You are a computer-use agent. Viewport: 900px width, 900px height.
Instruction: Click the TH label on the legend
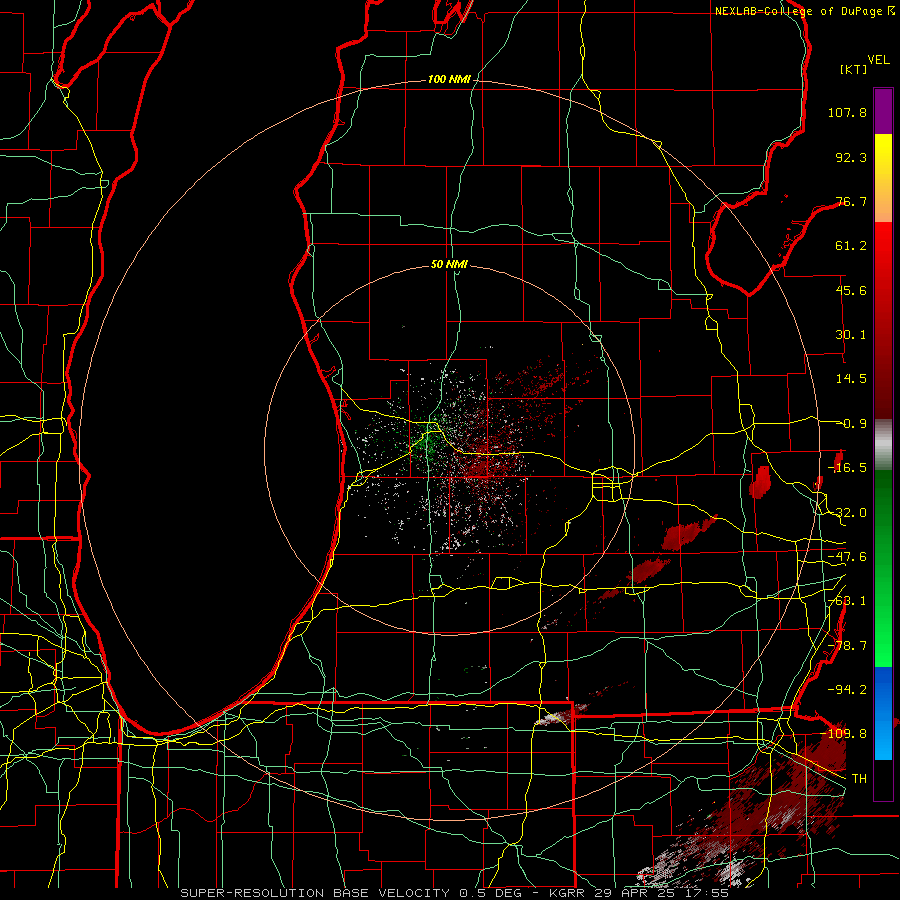tap(859, 778)
